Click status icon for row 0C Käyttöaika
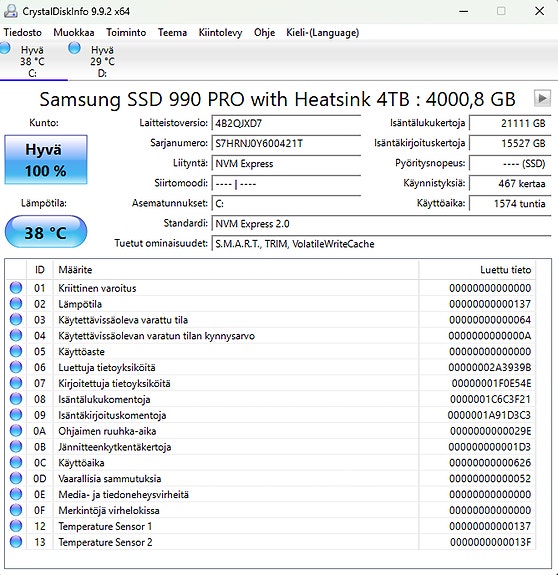 (x=16, y=462)
